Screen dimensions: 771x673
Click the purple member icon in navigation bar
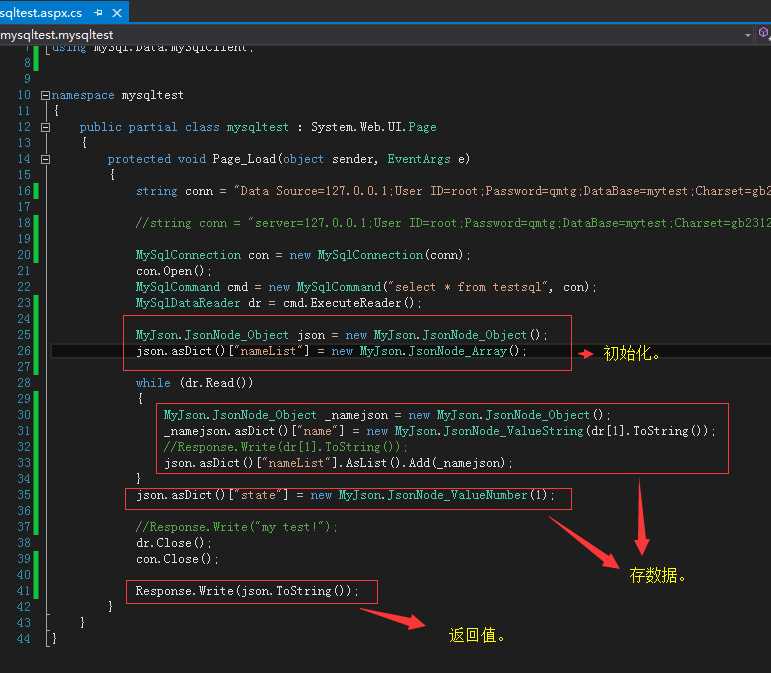(x=763, y=33)
